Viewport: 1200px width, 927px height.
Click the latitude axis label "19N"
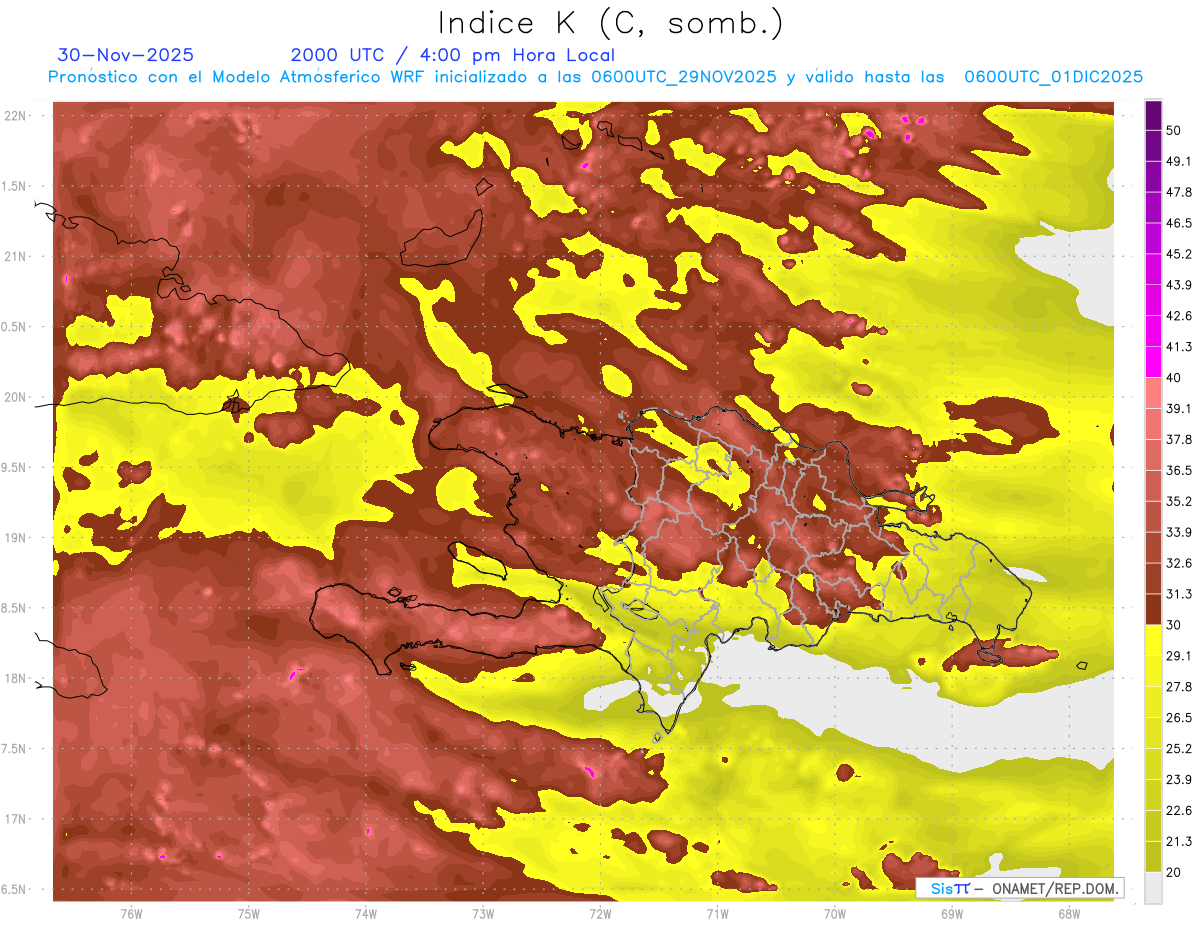click(x=15, y=538)
